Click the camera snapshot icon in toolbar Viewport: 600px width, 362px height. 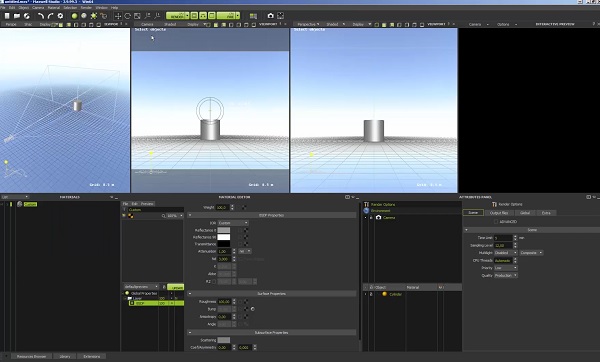click(271, 16)
